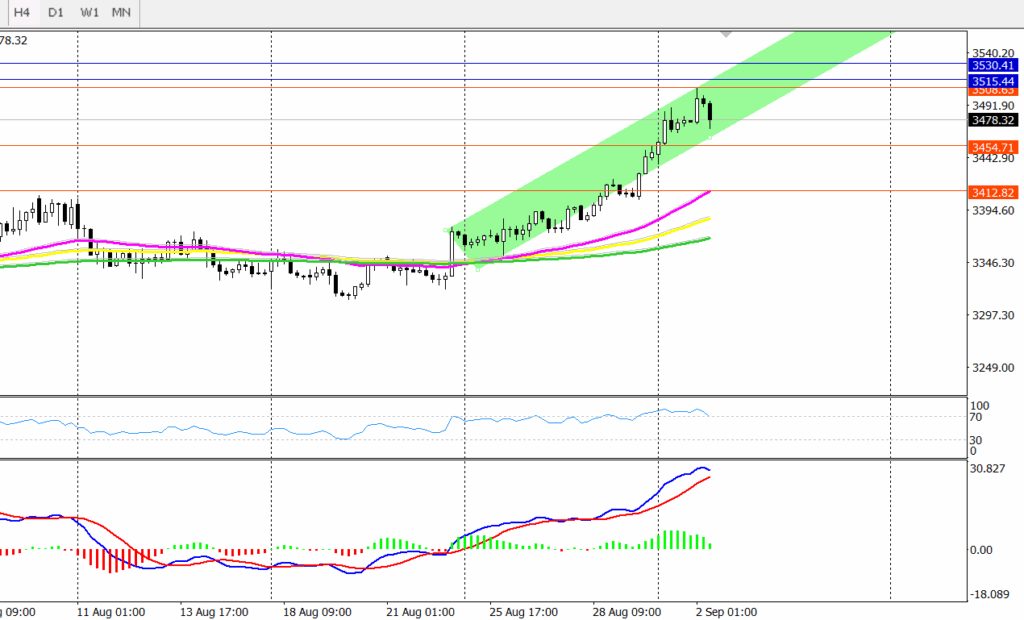
Task: Select the blue 3530.41 price label
Action: coord(993,65)
